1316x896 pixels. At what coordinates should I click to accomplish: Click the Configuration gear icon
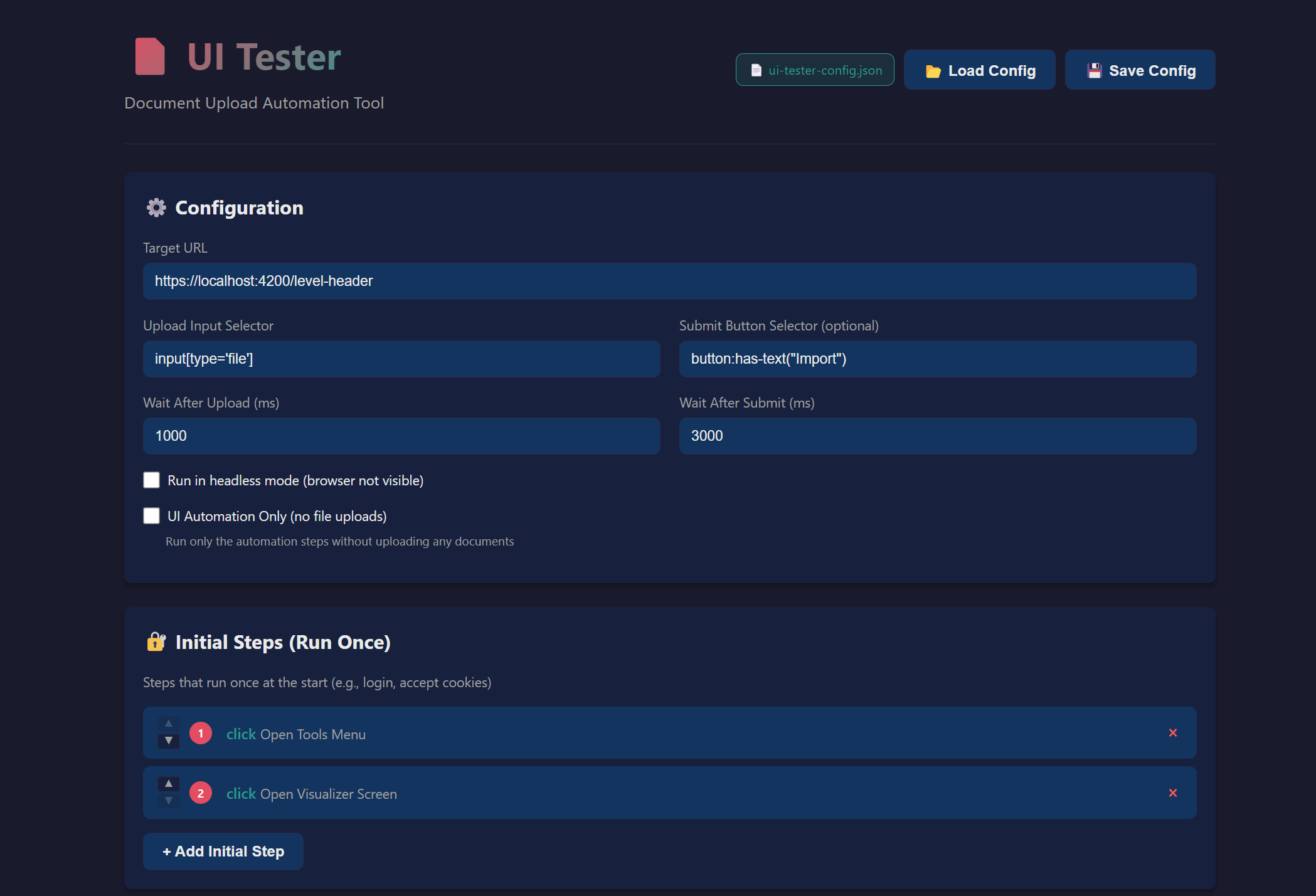pyautogui.click(x=156, y=208)
